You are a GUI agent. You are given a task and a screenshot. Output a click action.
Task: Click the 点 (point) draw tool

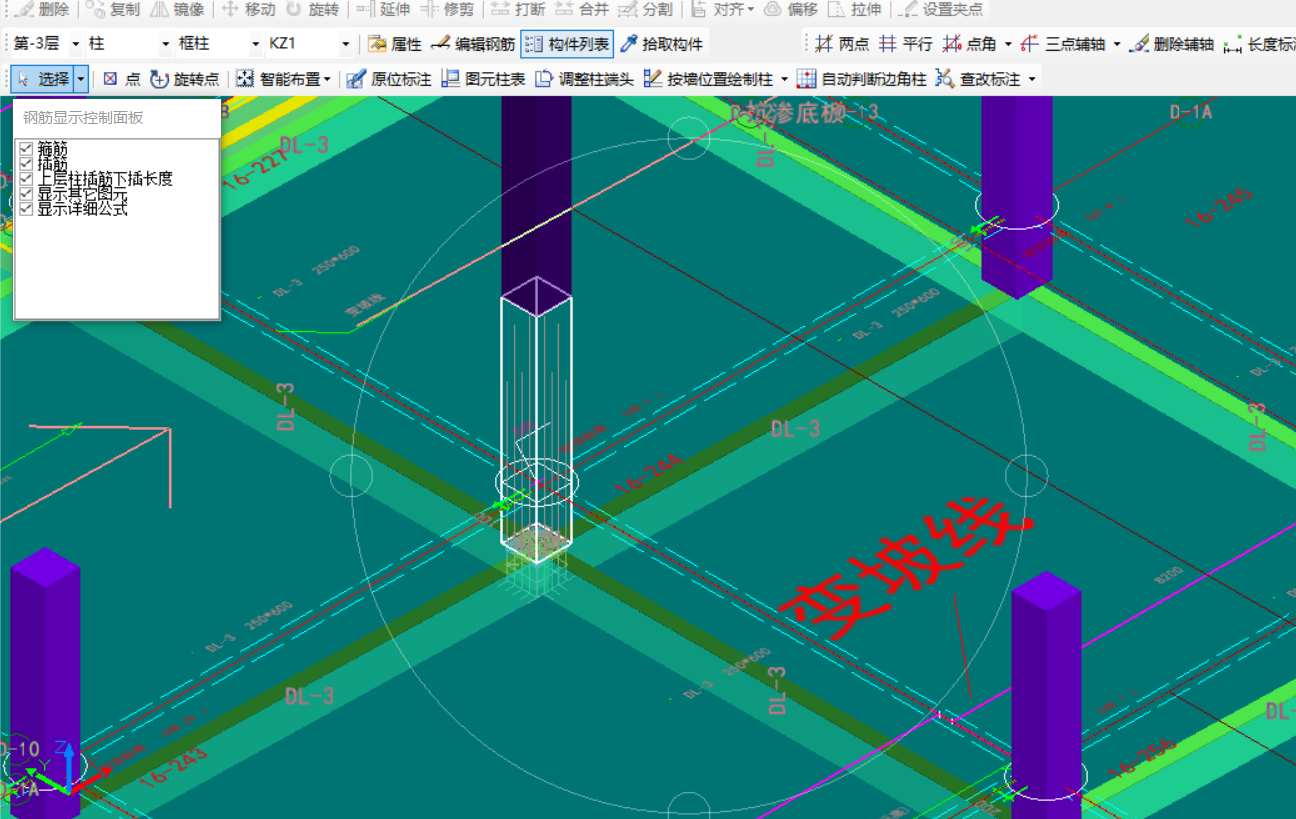point(122,78)
